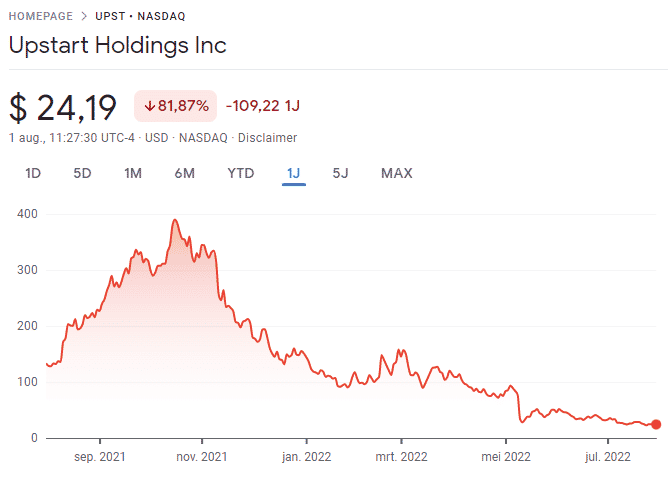The height and width of the screenshot is (478, 668).
Task: Click the chart's highest price peak
Action: tap(175, 220)
